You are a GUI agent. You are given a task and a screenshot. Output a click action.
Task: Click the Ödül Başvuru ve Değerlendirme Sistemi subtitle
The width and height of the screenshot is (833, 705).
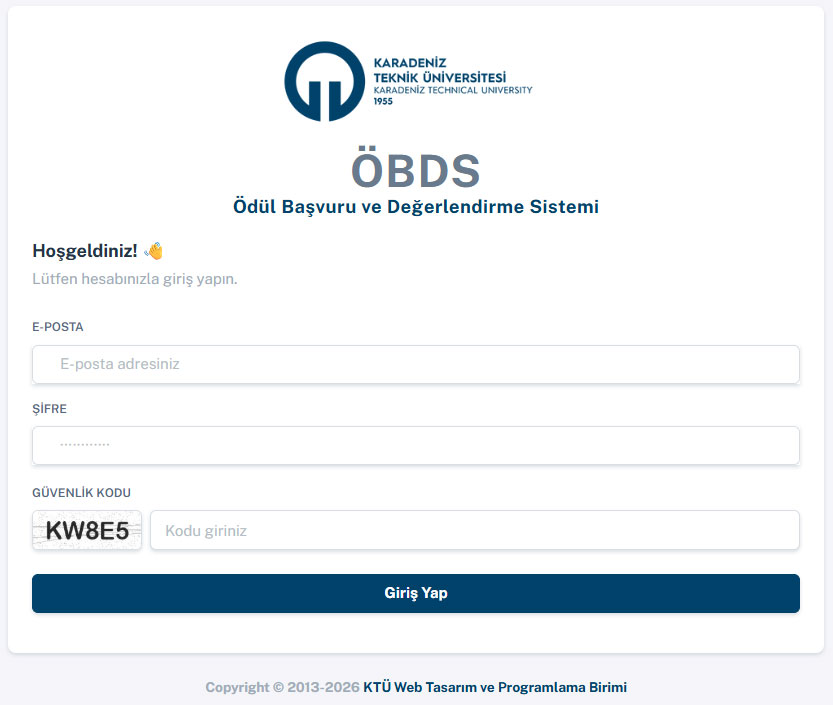415,207
